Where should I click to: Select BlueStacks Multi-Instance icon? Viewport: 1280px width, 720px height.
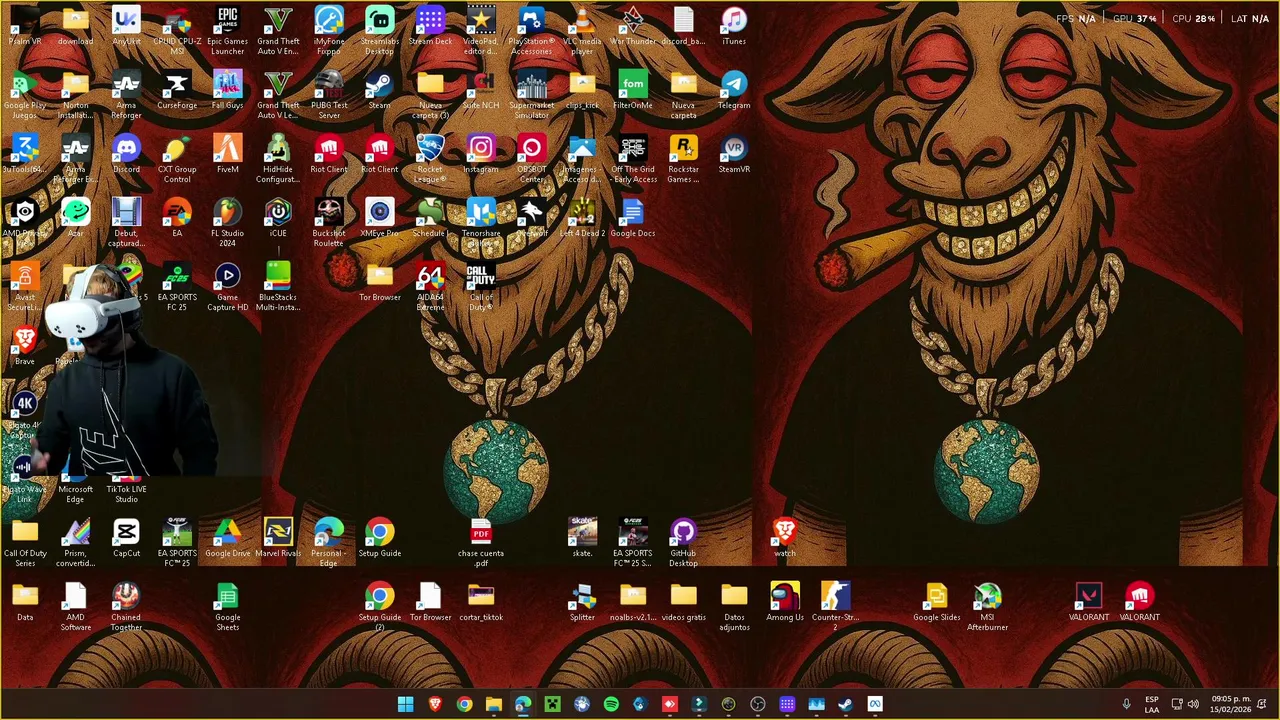click(278, 286)
